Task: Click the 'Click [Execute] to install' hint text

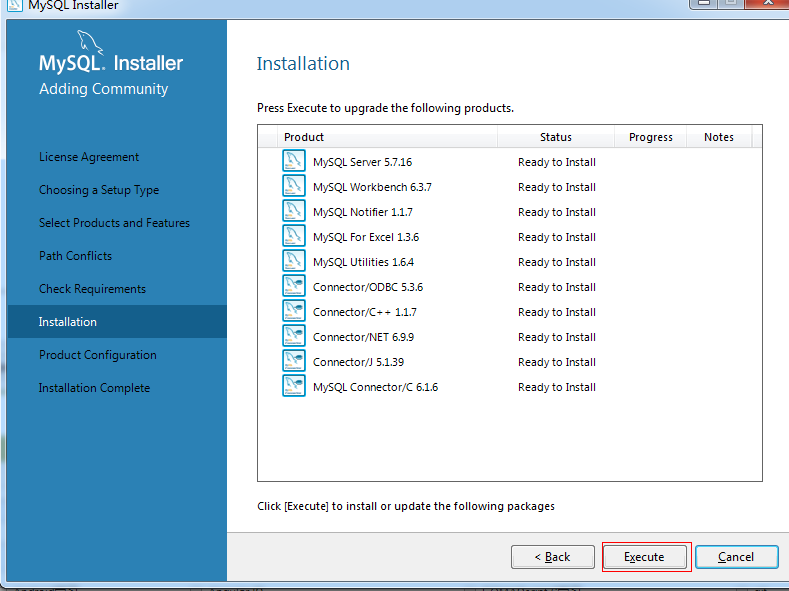Action: [x=406, y=506]
